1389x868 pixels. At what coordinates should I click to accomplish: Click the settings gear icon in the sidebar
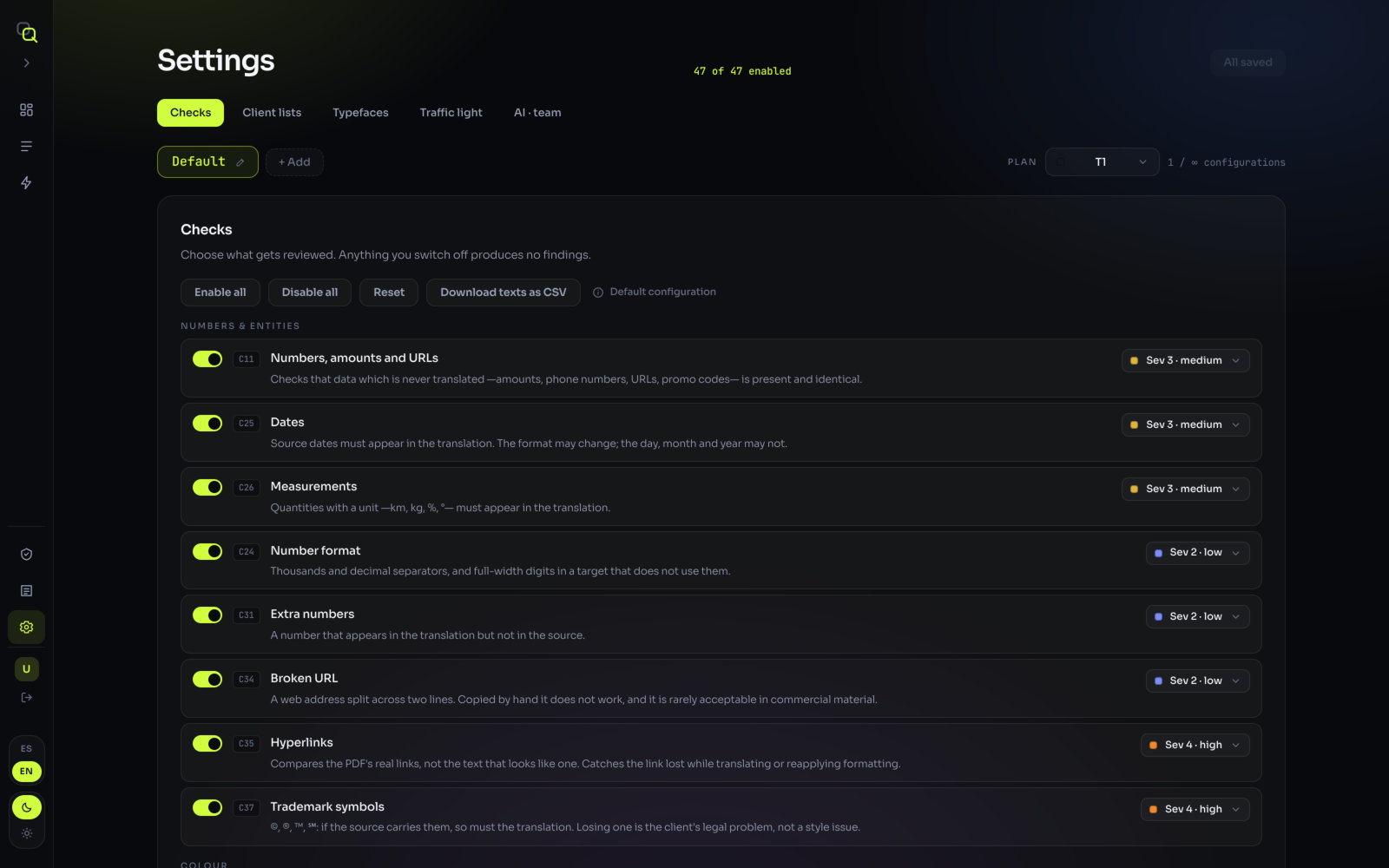(x=27, y=627)
